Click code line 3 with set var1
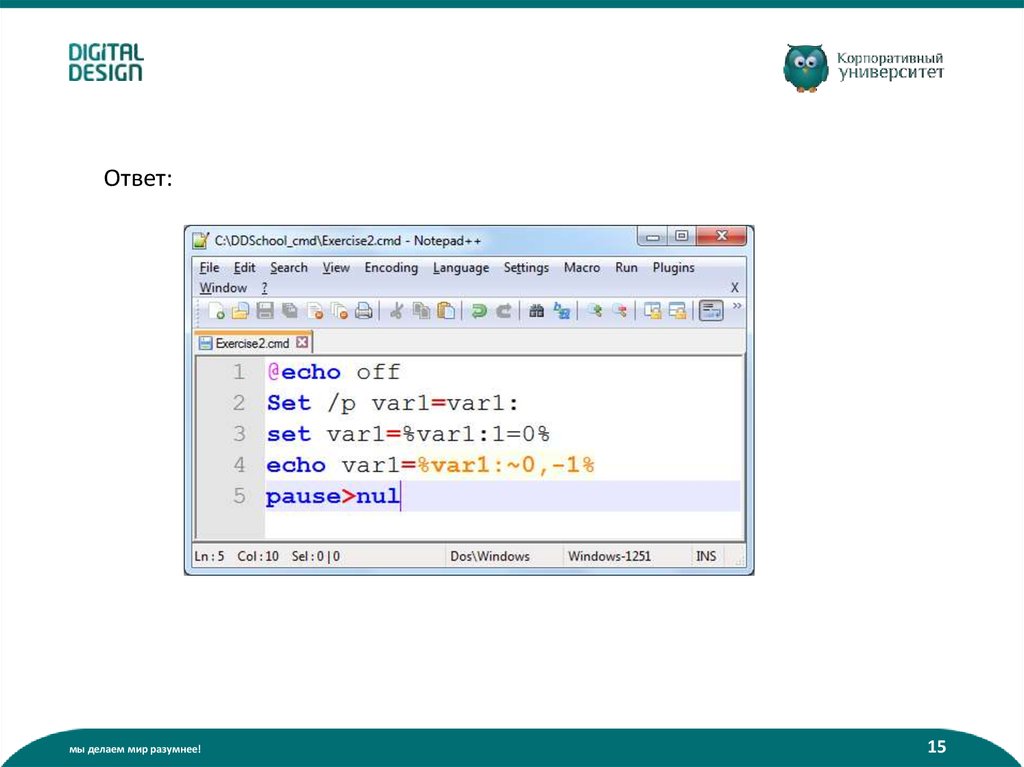Screen dimensions: 1024x767 point(408,434)
